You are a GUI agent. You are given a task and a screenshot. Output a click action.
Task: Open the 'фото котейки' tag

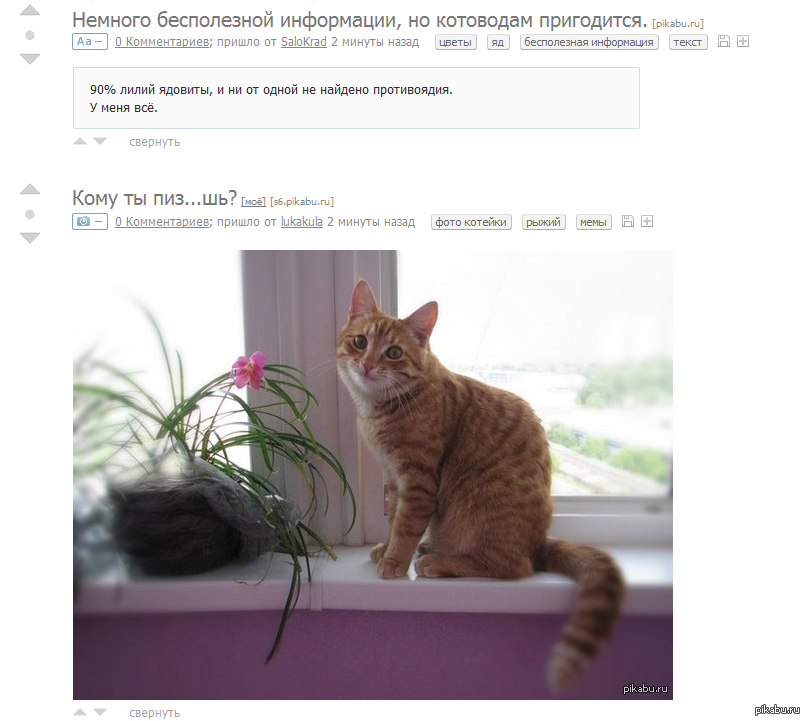(471, 222)
